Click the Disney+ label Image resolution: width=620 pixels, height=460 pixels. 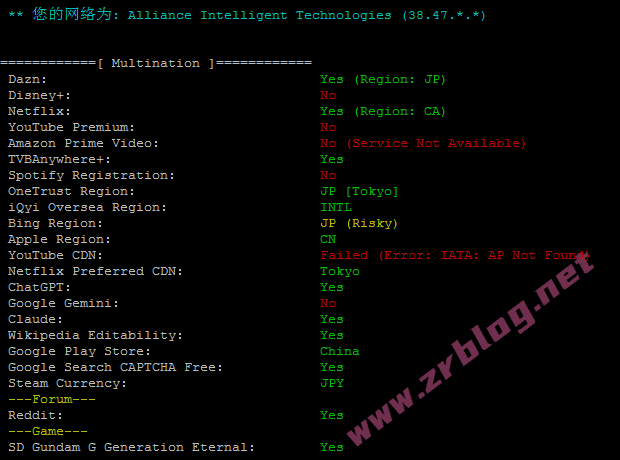39,96
